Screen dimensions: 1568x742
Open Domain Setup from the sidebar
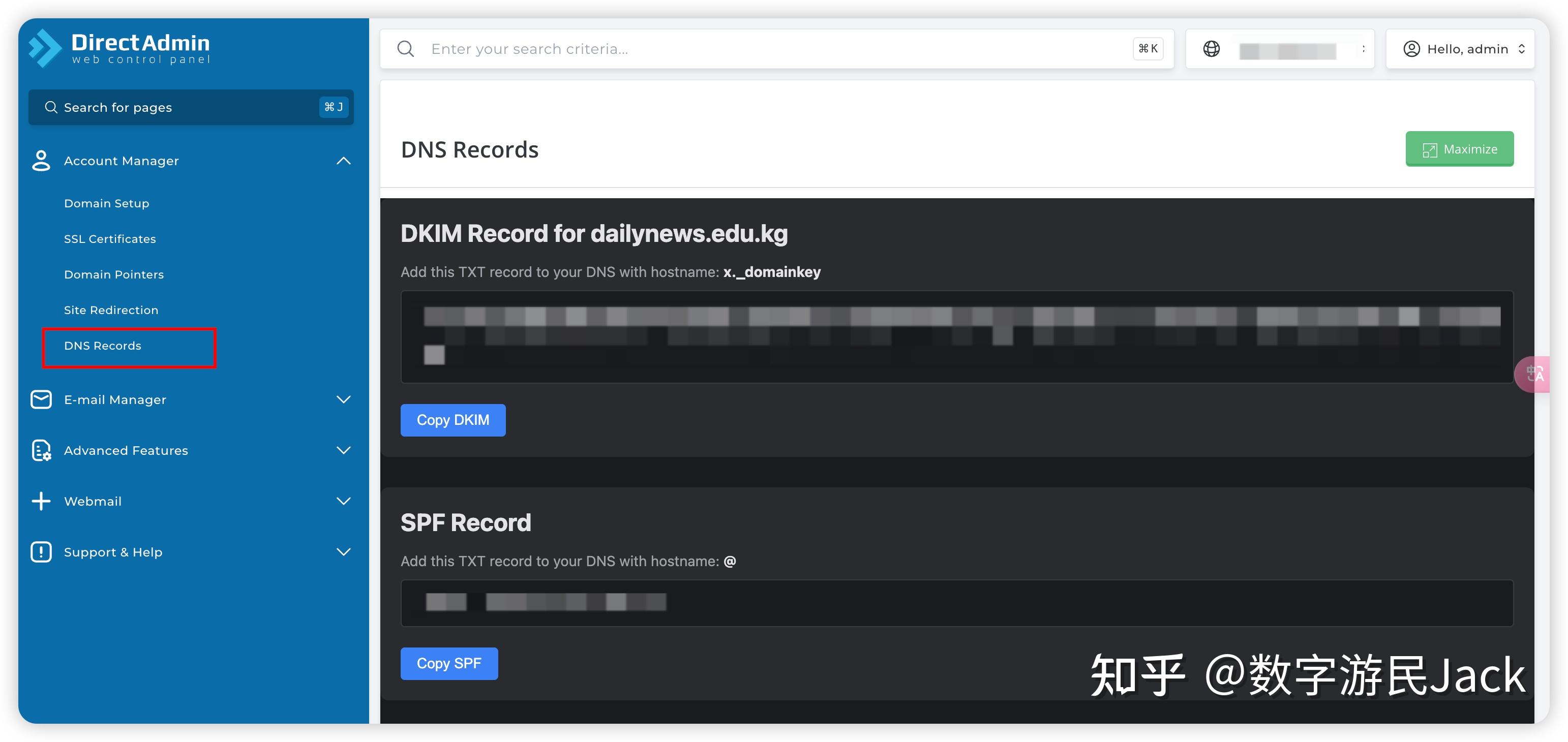click(x=107, y=203)
